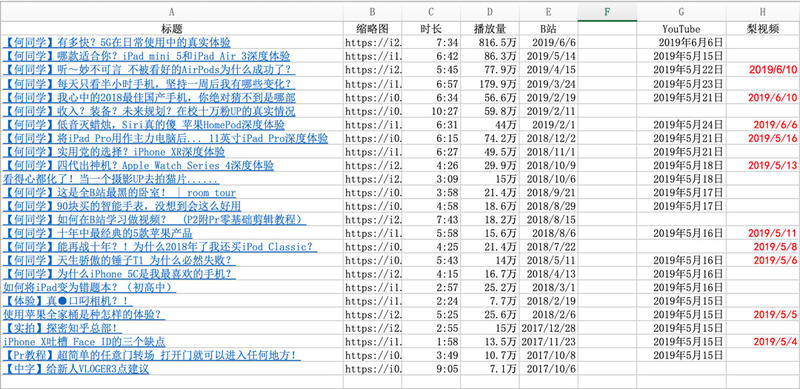Select the 播放量 header cell

point(490,29)
